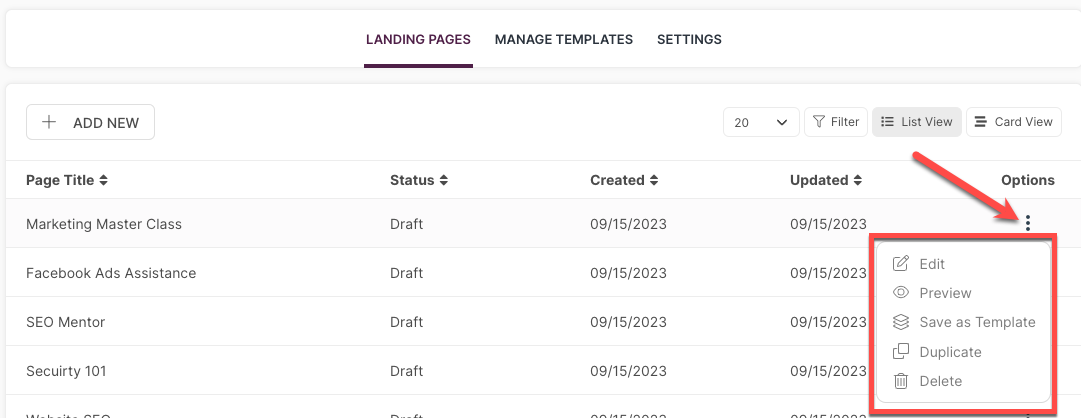Switch to List View
1081x418 pixels.
tap(916, 122)
